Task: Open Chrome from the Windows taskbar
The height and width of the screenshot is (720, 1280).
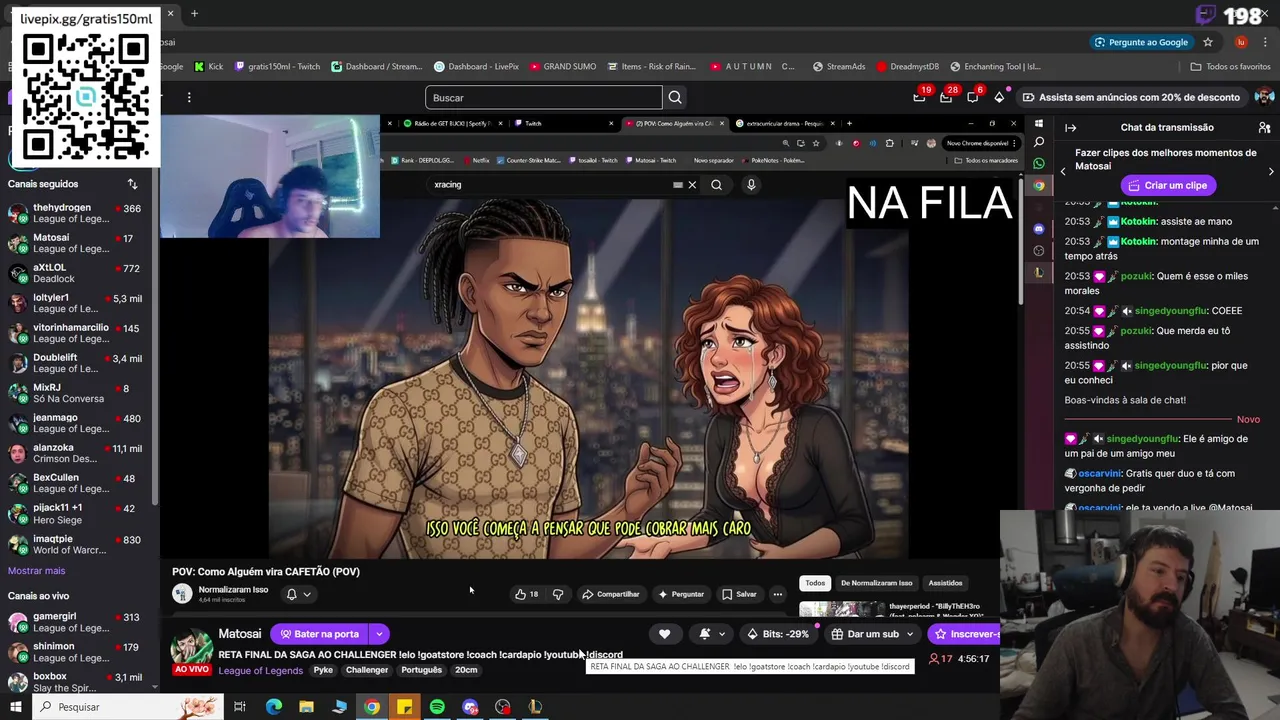Action: click(x=371, y=707)
